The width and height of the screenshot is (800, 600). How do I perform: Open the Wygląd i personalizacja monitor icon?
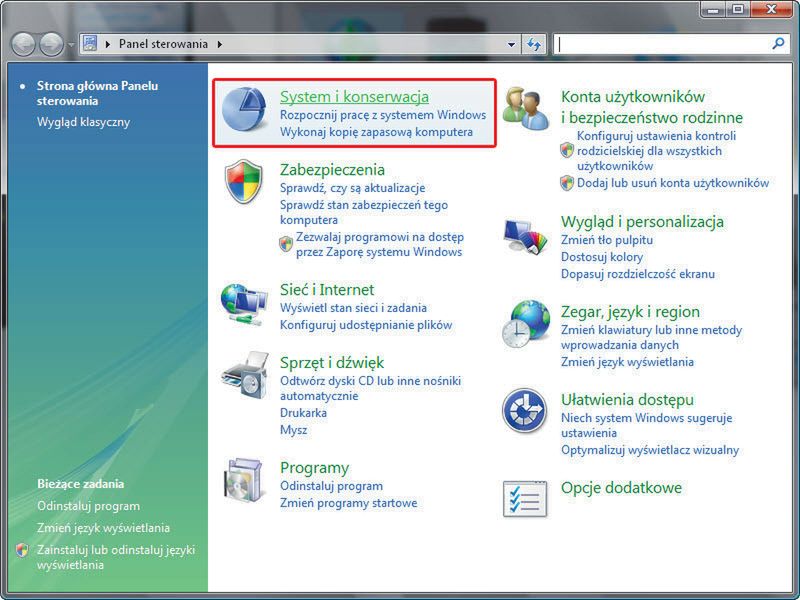pos(526,236)
